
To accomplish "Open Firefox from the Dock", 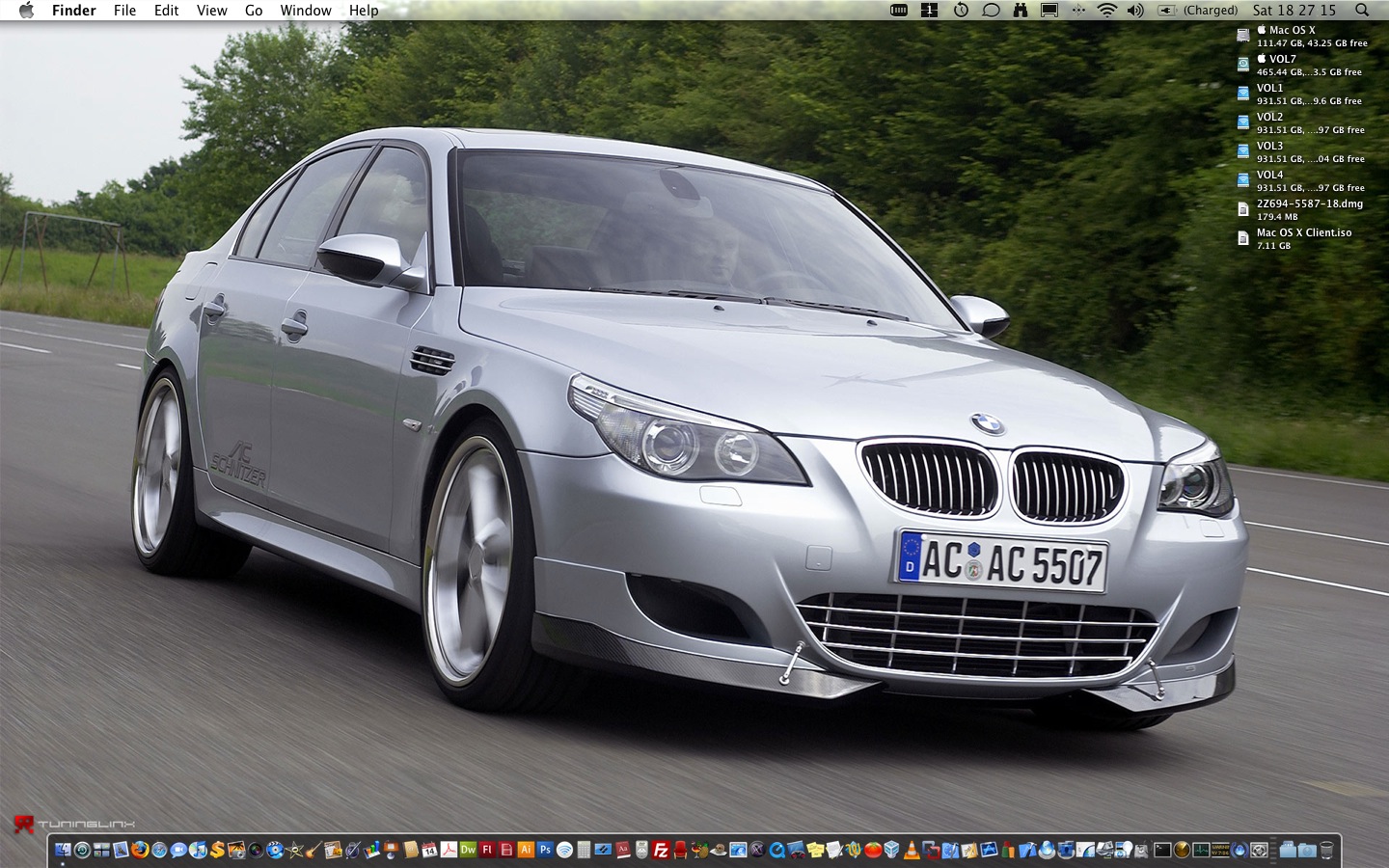I will point(140,850).
